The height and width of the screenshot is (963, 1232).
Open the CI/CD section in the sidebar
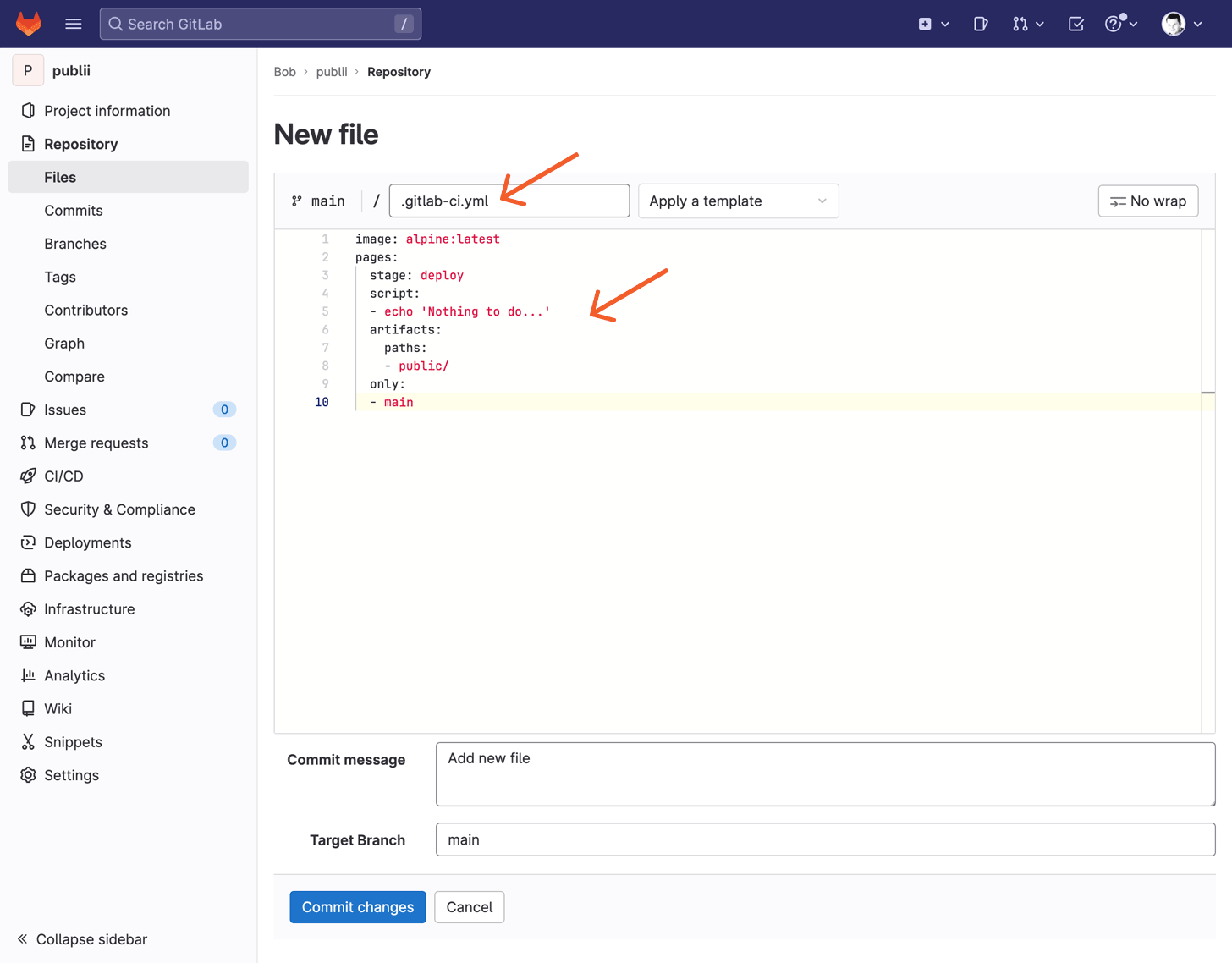point(63,476)
